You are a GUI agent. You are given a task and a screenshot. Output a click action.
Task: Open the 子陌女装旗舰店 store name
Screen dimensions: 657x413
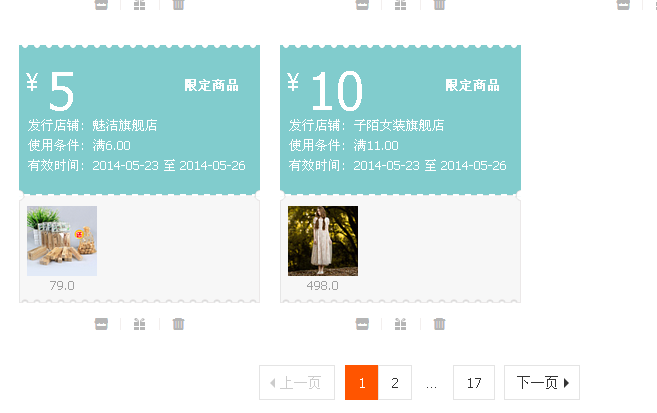coord(399,126)
